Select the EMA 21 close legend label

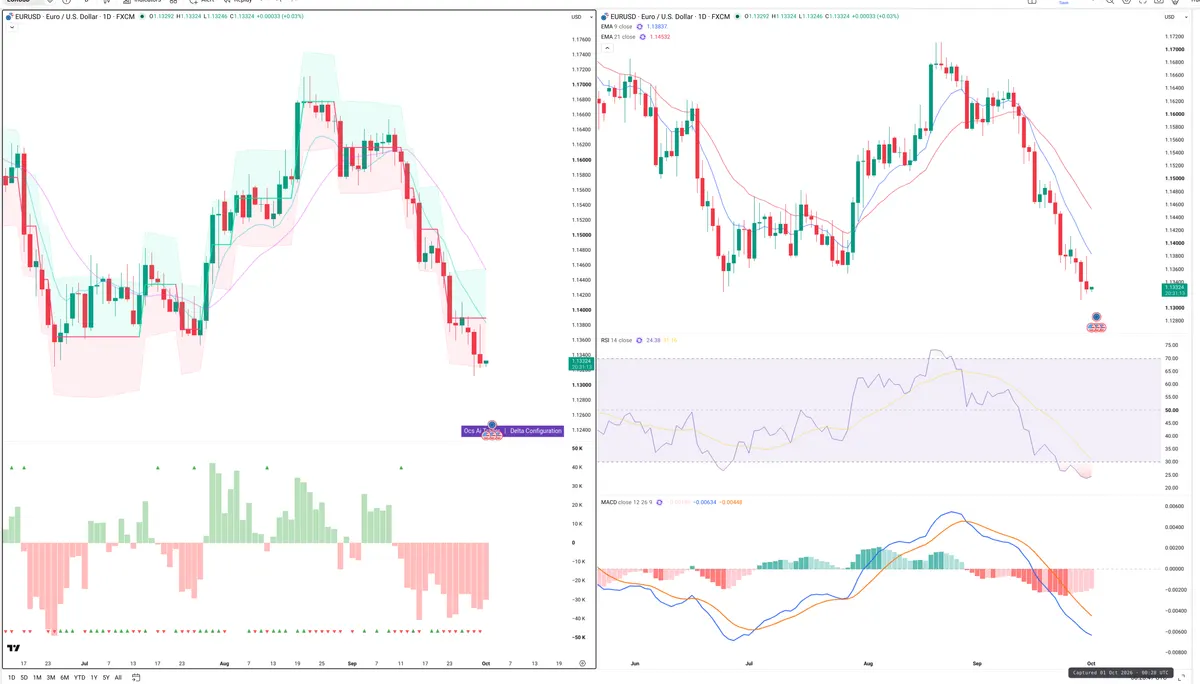617,36
